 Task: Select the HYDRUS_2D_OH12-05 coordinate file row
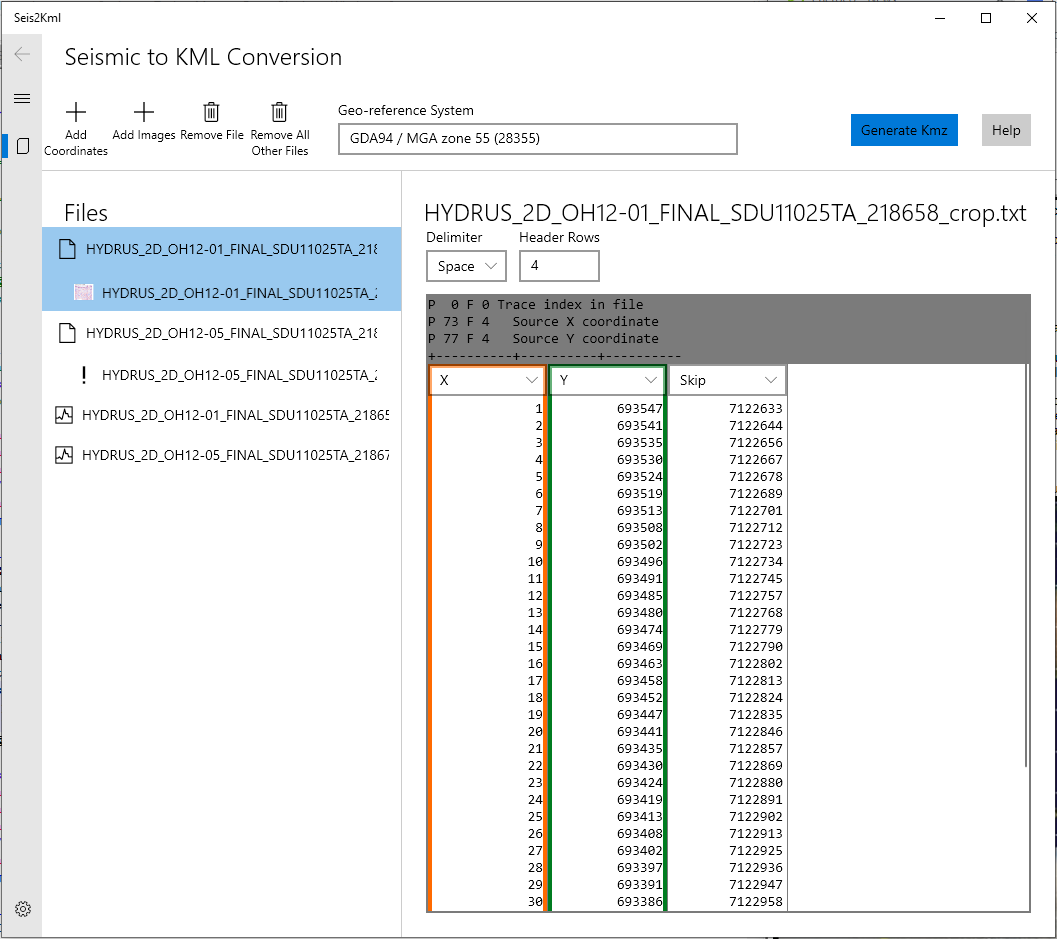pos(222,333)
